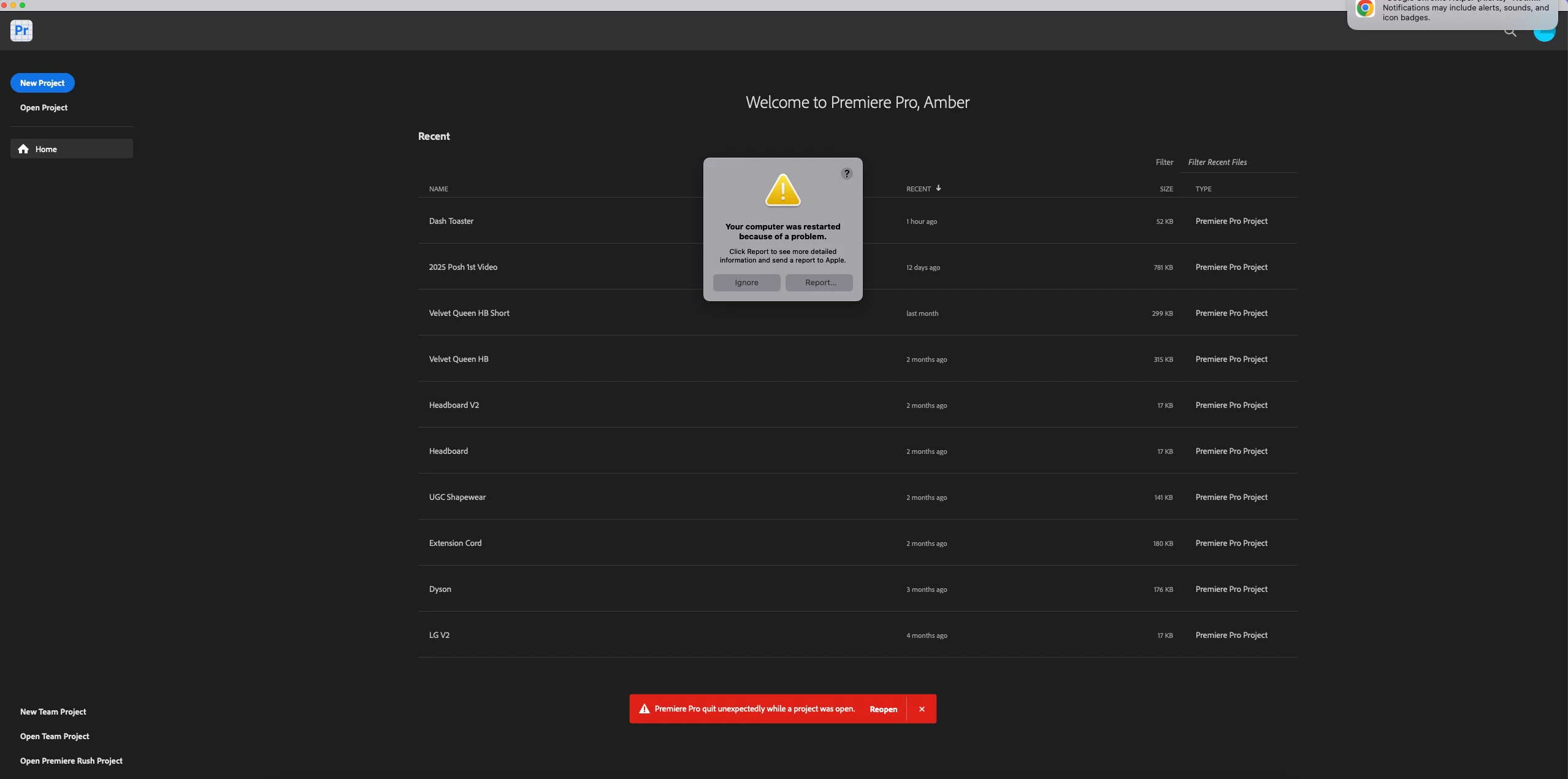Open the Dash Toaster project
The width and height of the screenshot is (1568, 779).
coord(451,221)
